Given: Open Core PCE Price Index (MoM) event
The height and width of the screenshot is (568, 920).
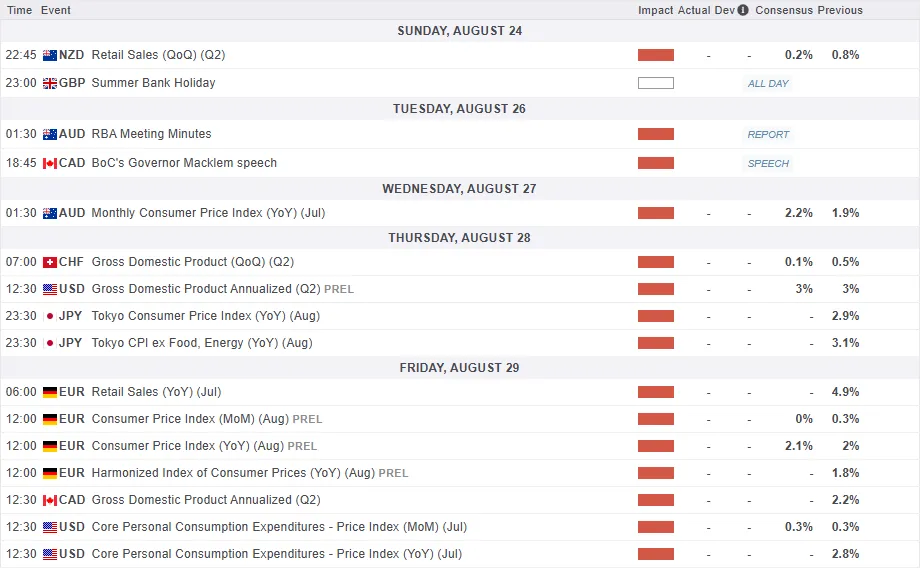Looking at the screenshot, I should click(x=277, y=527).
